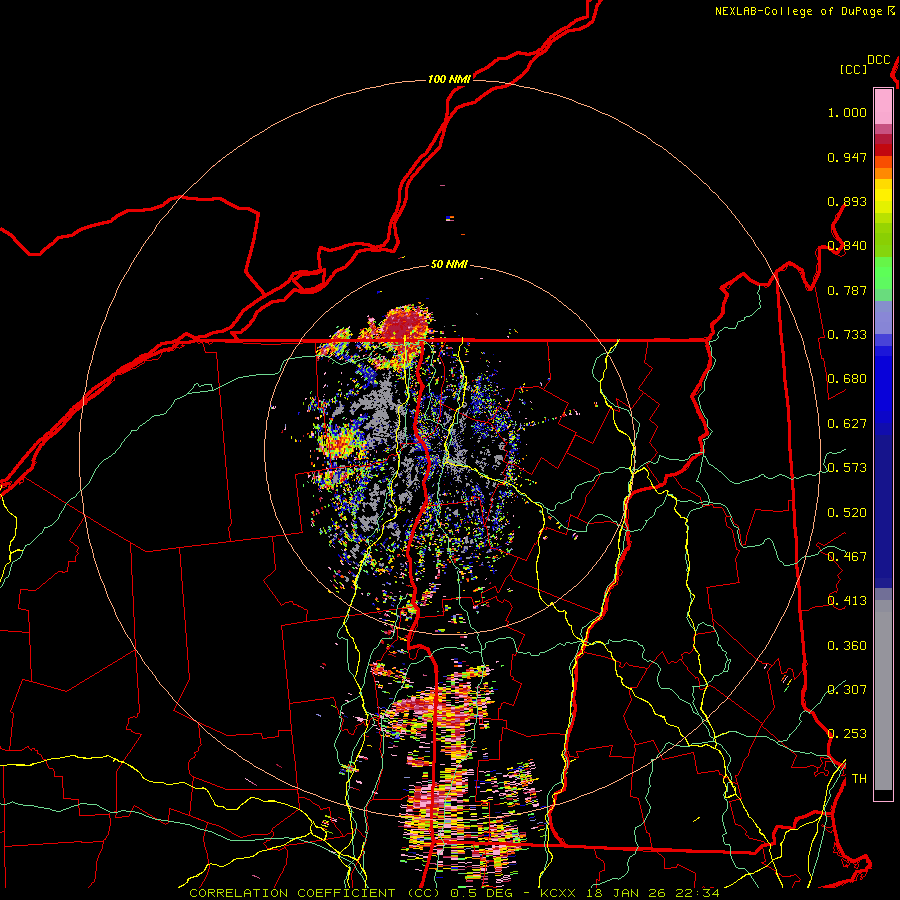Click the 50 NMI range ring label
Viewport: 900px width, 900px height.
[x=449, y=265]
